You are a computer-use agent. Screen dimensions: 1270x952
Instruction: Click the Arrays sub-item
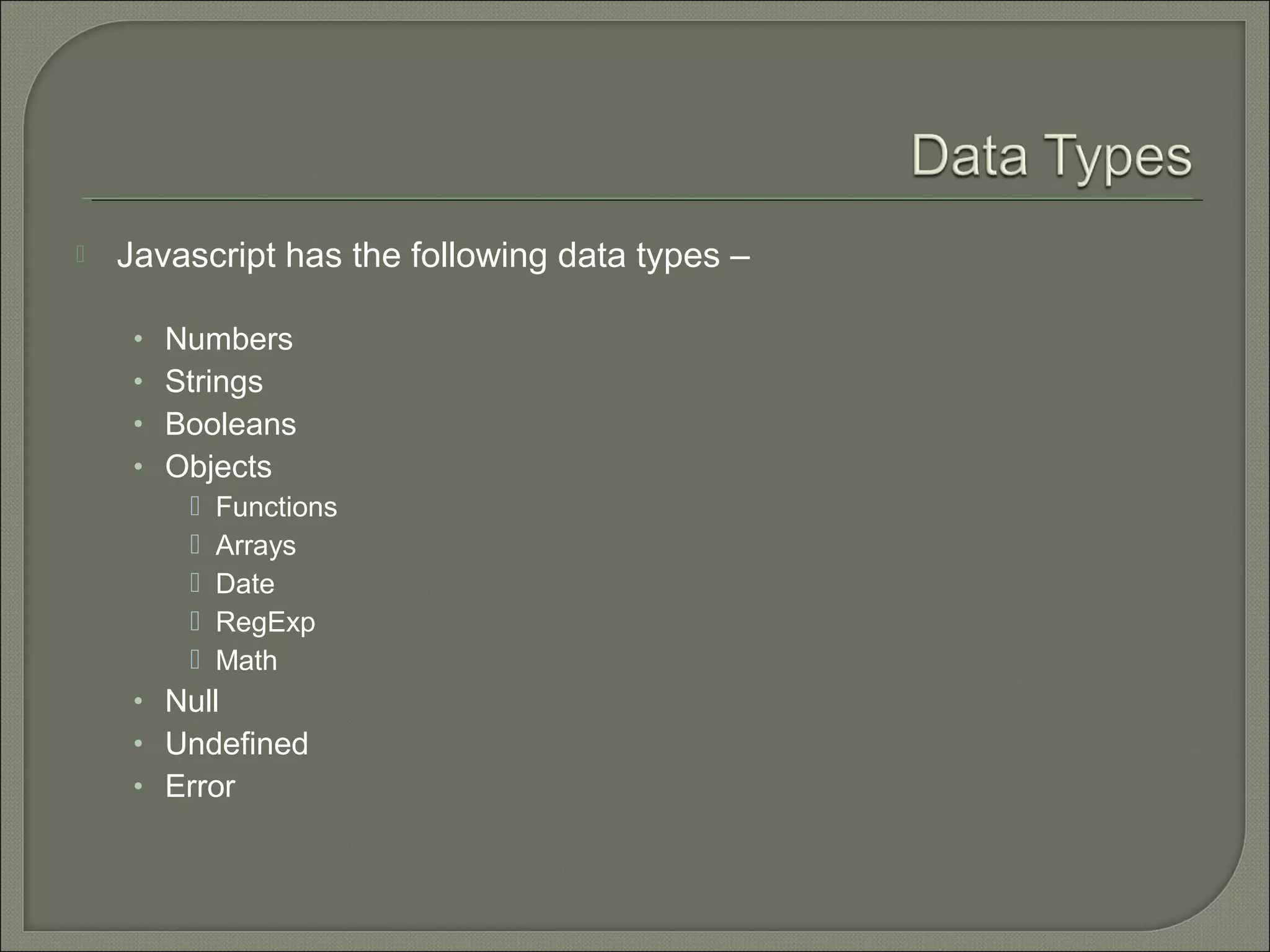255,546
